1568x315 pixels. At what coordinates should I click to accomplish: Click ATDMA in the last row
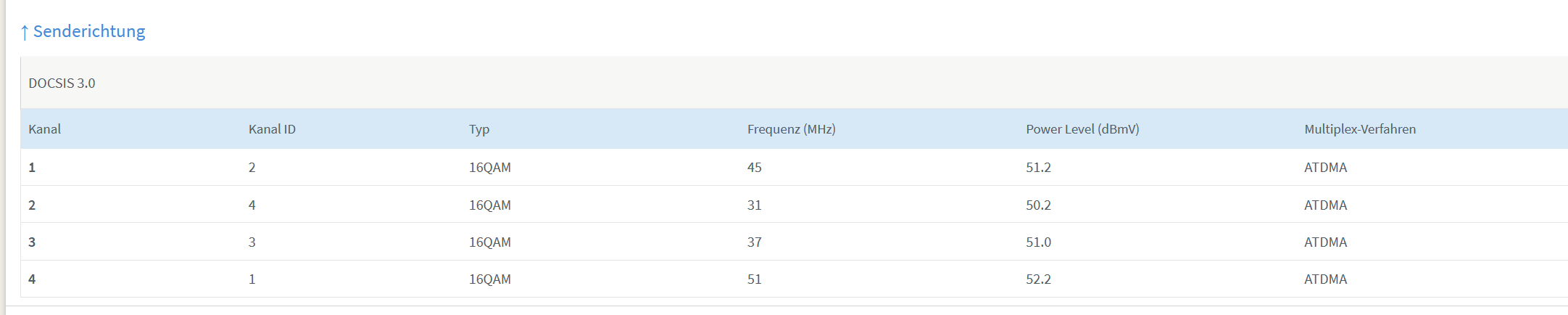pos(1325,279)
